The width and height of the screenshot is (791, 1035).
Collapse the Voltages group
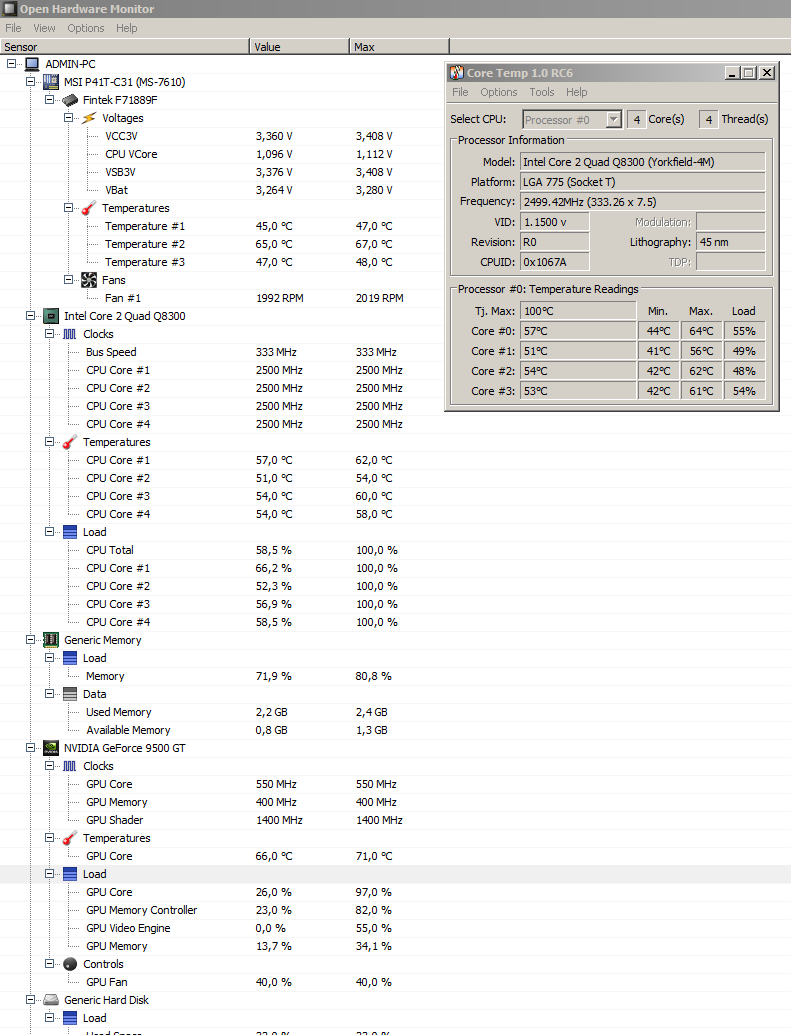point(69,117)
